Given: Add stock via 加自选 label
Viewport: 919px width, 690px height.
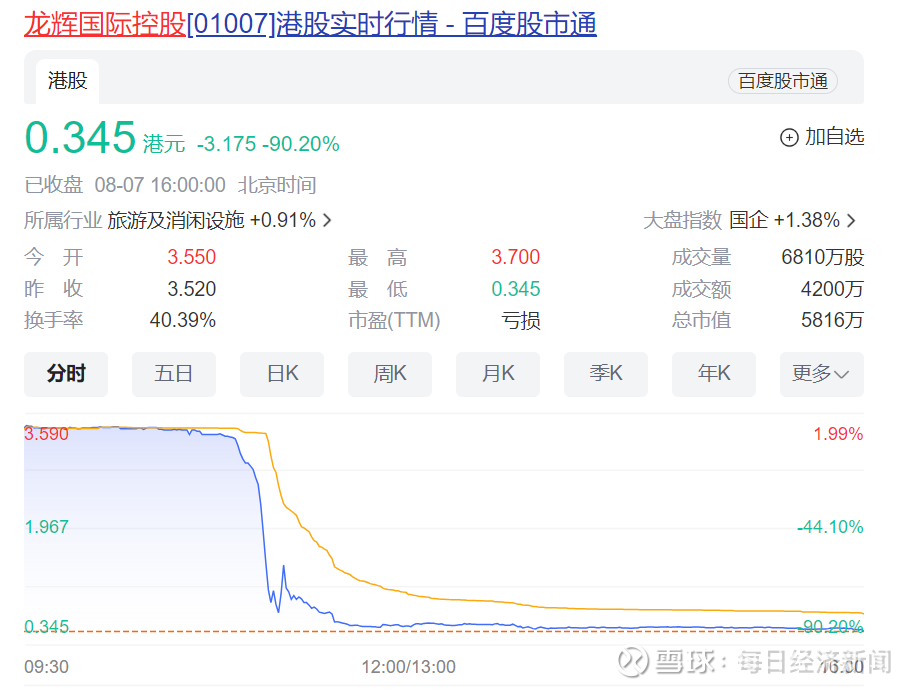Looking at the screenshot, I should pyautogui.click(x=834, y=137).
